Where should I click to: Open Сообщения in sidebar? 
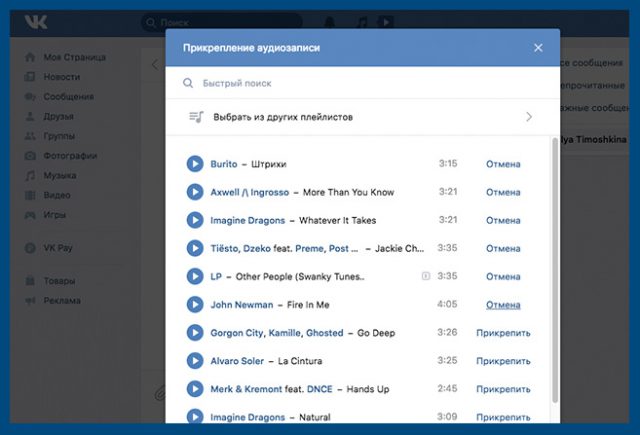[x=59, y=97]
